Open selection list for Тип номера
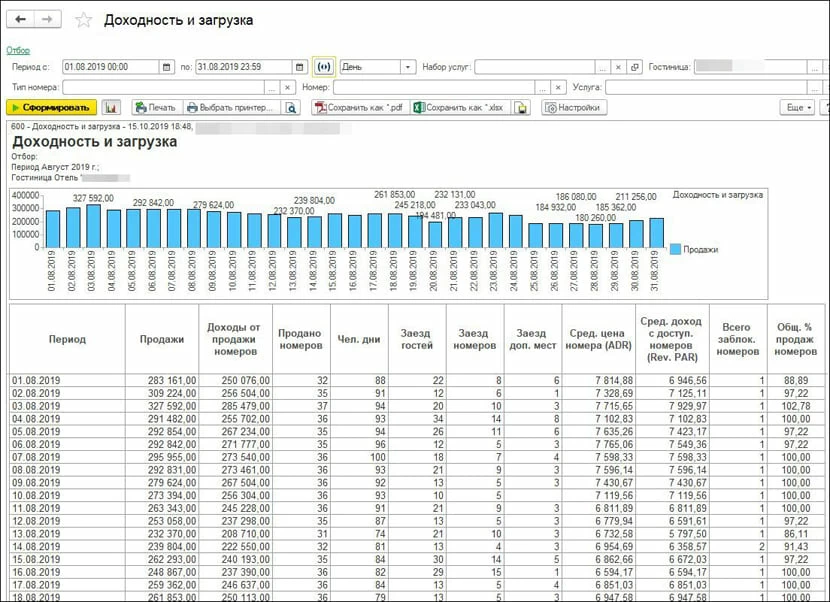 click(271, 87)
